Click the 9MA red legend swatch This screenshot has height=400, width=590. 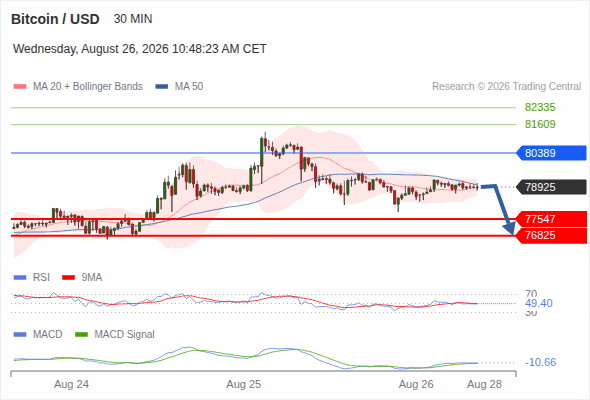click(68, 278)
